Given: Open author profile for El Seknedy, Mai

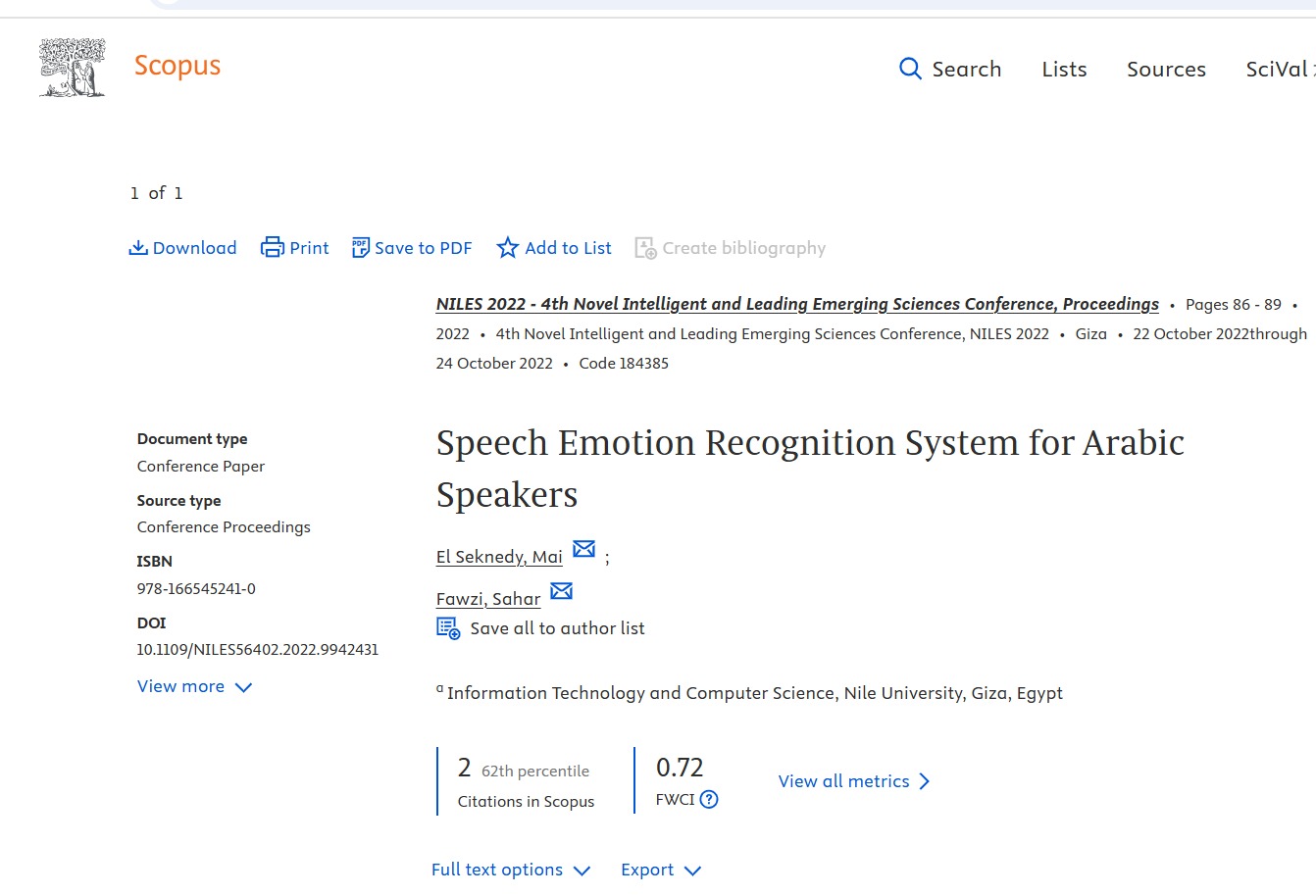Looking at the screenshot, I should click(x=499, y=557).
